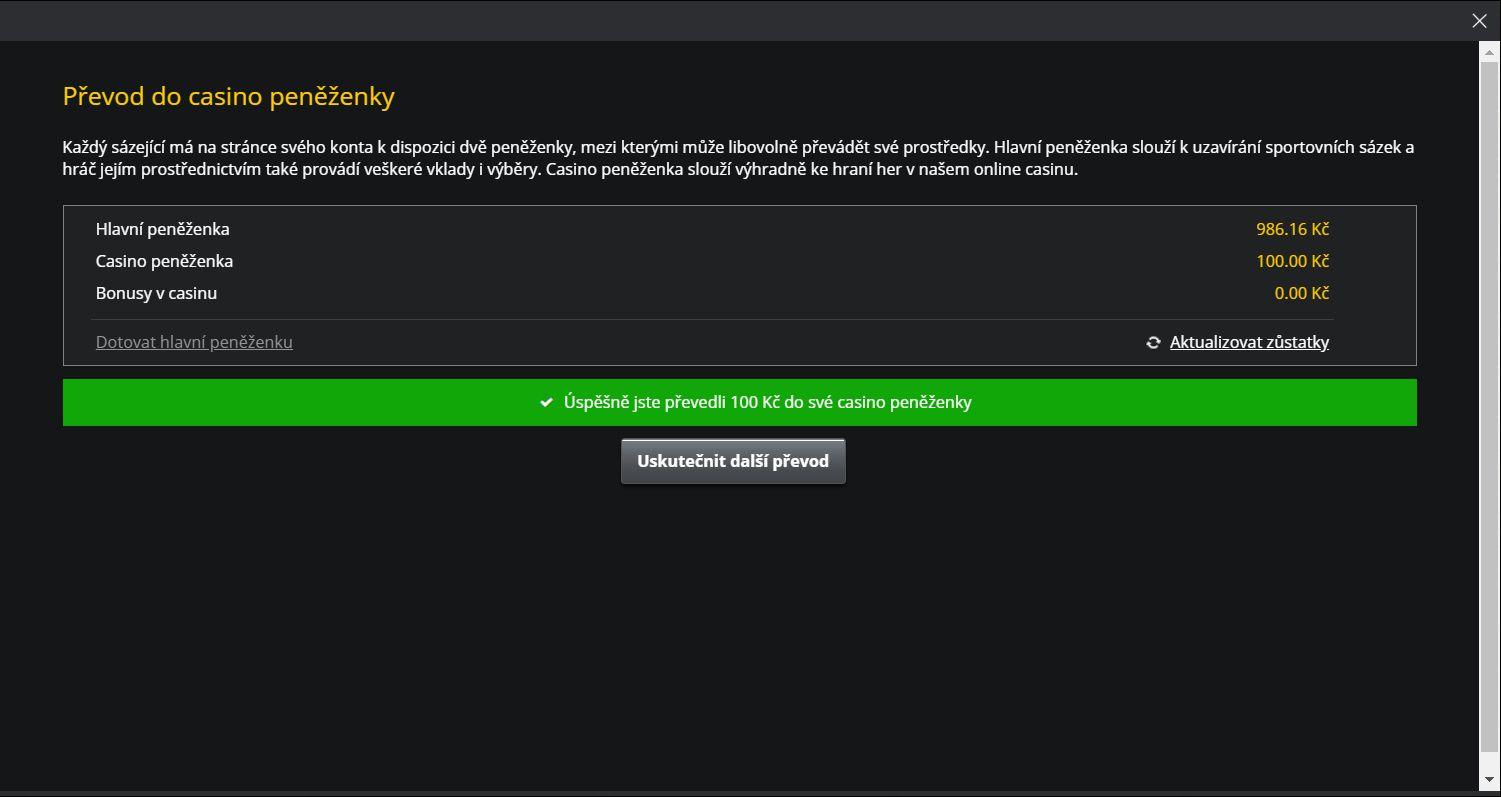Open the Dotovat hlavní peněženku link

coord(194,342)
